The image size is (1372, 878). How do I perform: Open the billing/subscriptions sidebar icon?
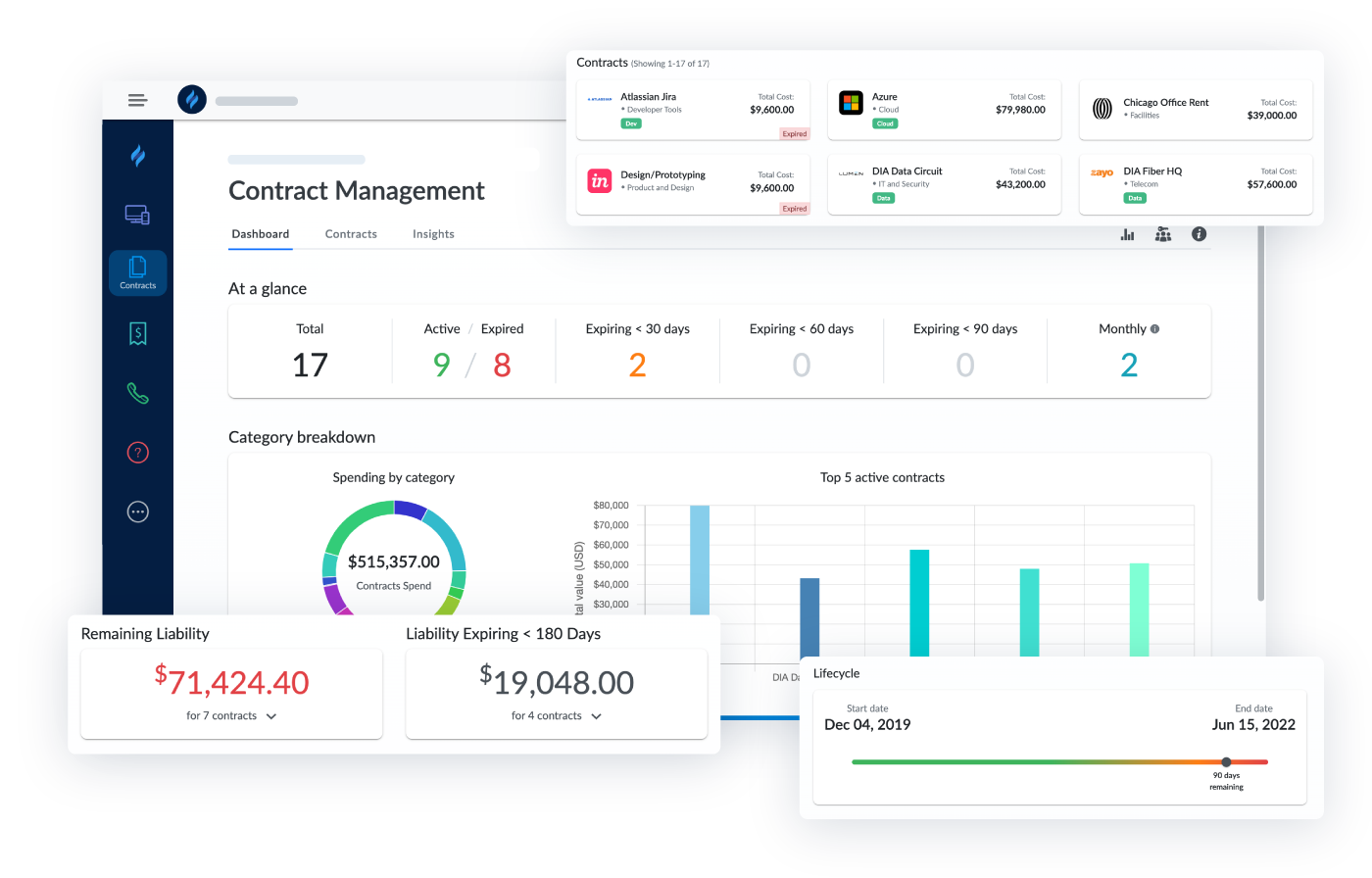(137, 333)
